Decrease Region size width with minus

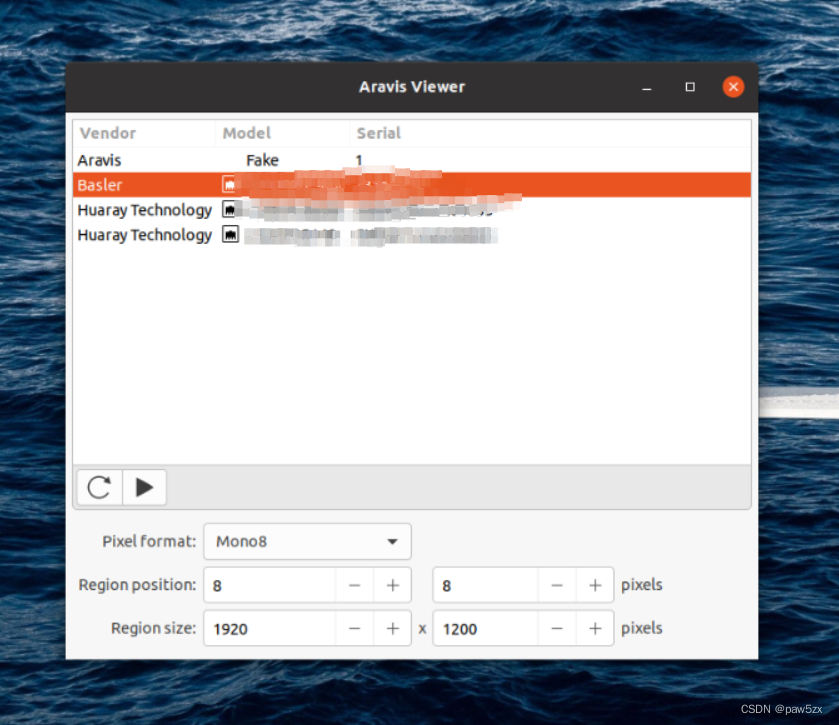coord(355,628)
